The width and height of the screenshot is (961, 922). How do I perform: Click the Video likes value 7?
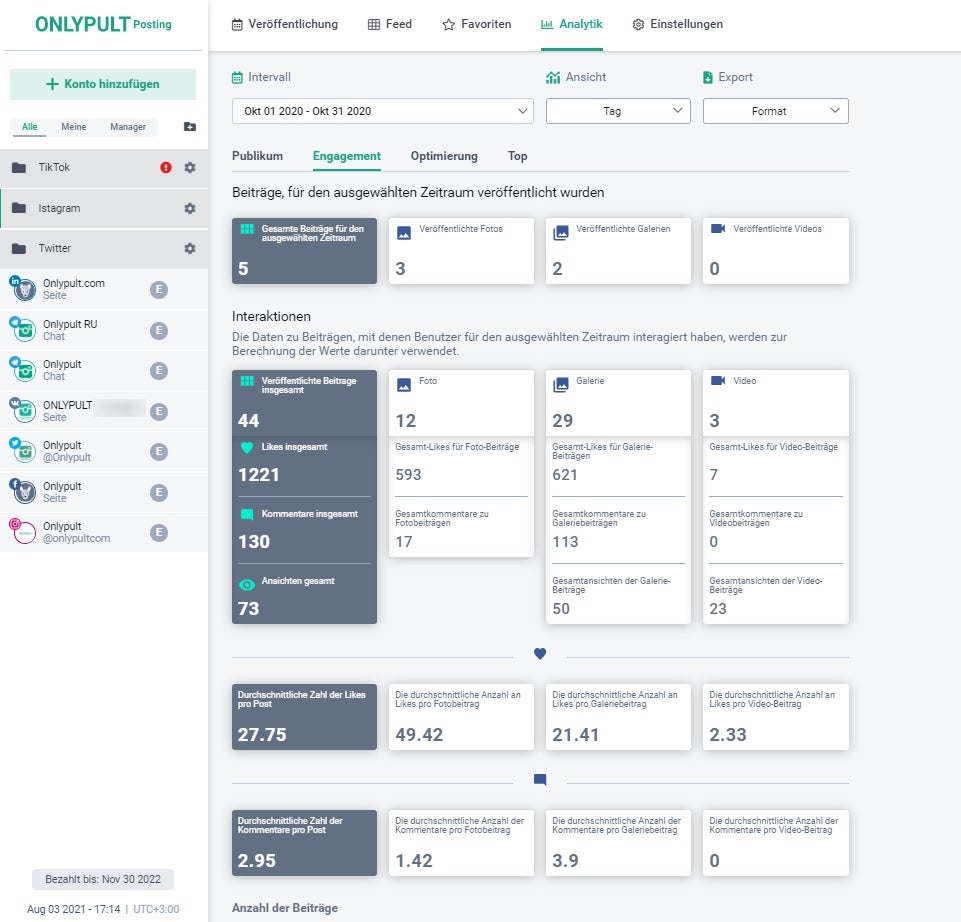[713, 475]
